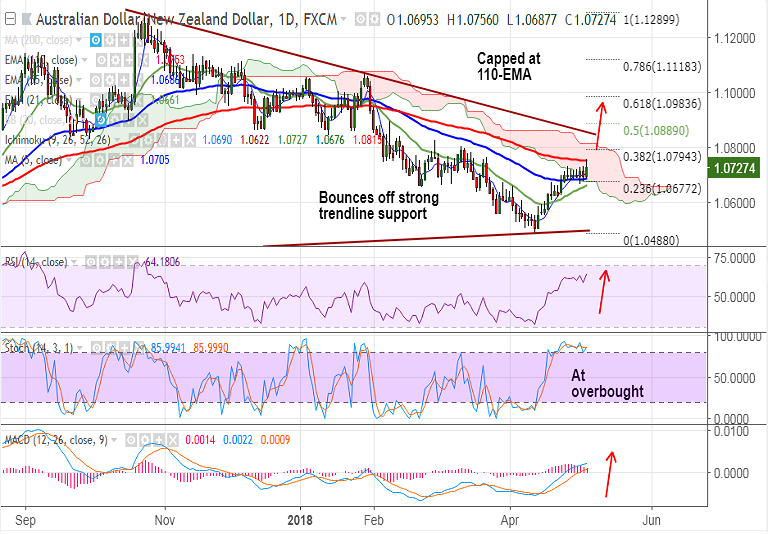This screenshot has width=768, height=534.
Task: Click plus icon on EMA (110, close) row
Action: (129, 60)
